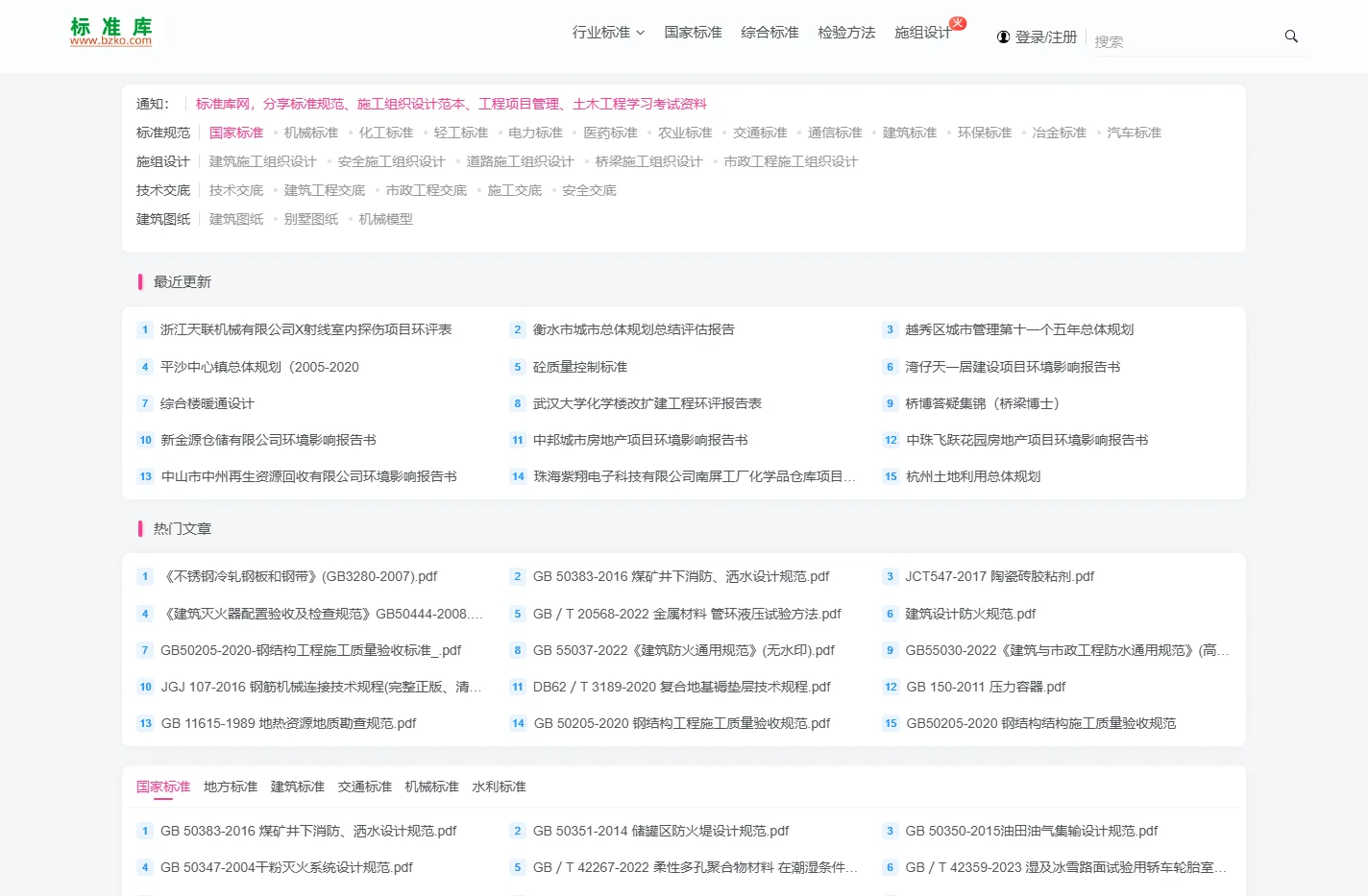Click the user icon beside 登录/注册
Image resolution: width=1368 pixels, height=896 pixels.
pos(1004,37)
